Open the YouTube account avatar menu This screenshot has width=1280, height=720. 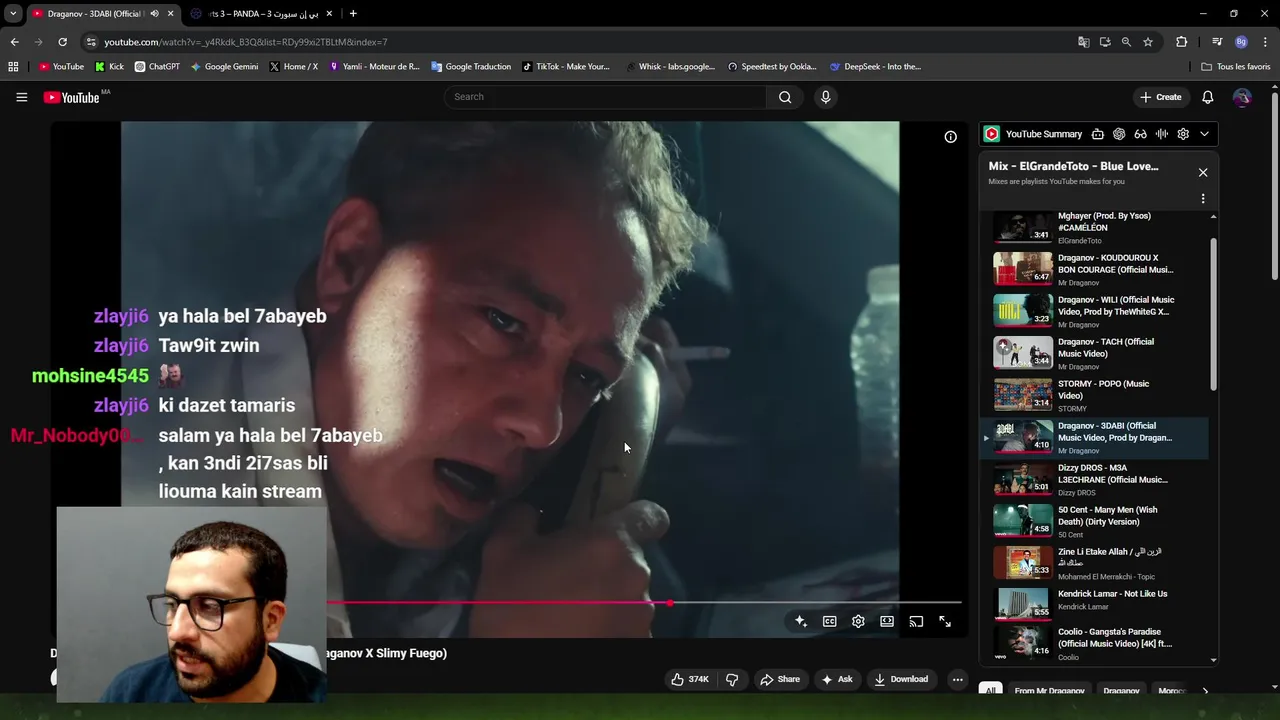1241,97
